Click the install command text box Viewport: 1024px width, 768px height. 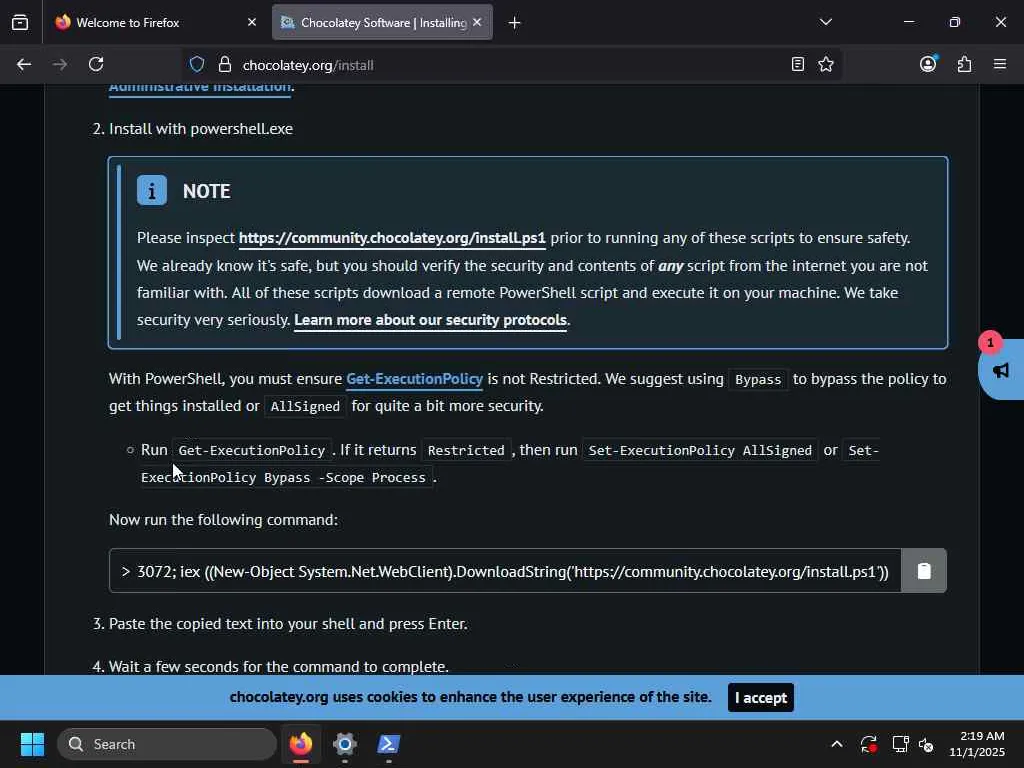[505, 571]
